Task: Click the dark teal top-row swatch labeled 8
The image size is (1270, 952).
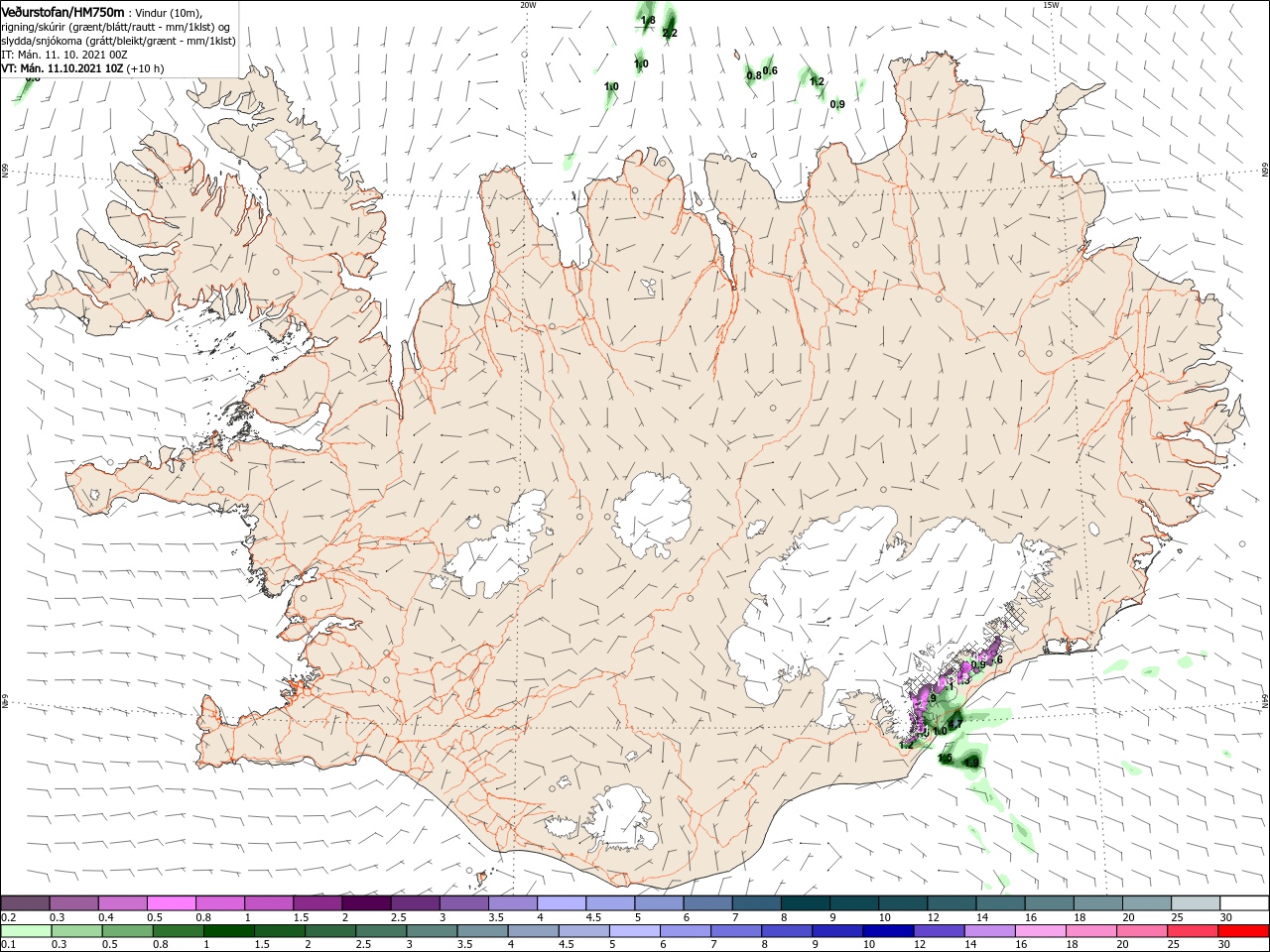Action: [806, 903]
